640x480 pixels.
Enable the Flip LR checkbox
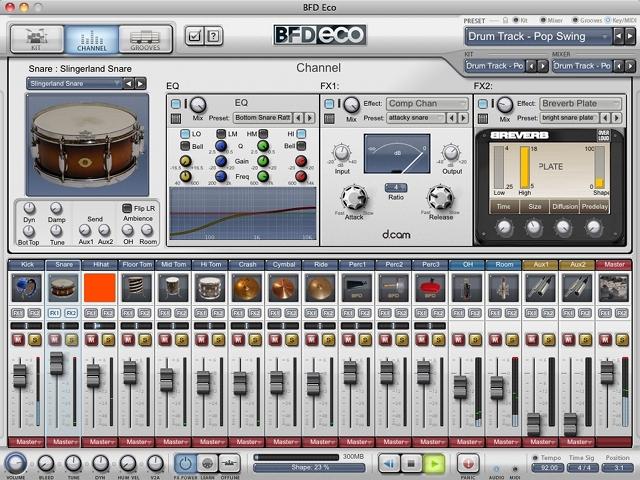click(x=126, y=208)
